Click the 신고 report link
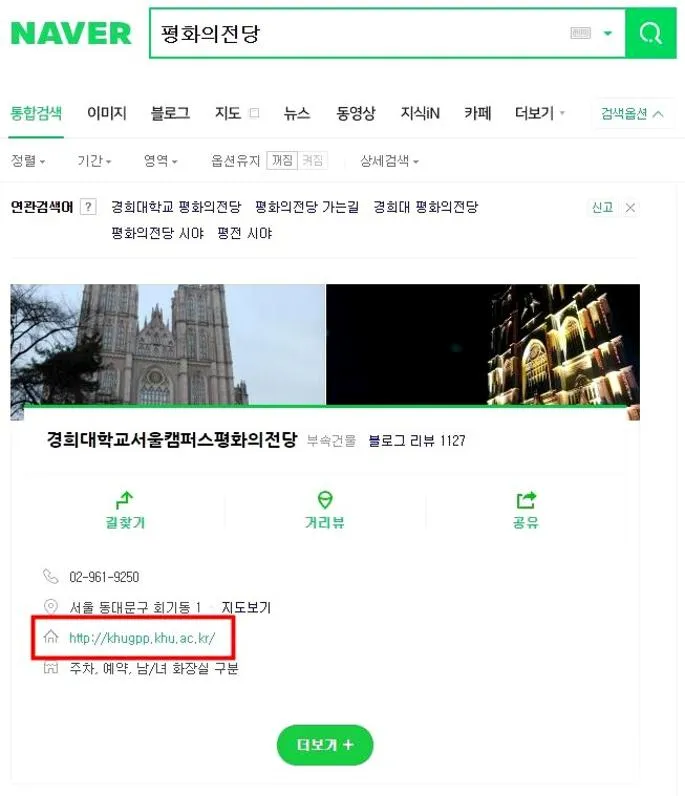Viewport: 685px width, 796px height. pyautogui.click(x=602, y=207)
